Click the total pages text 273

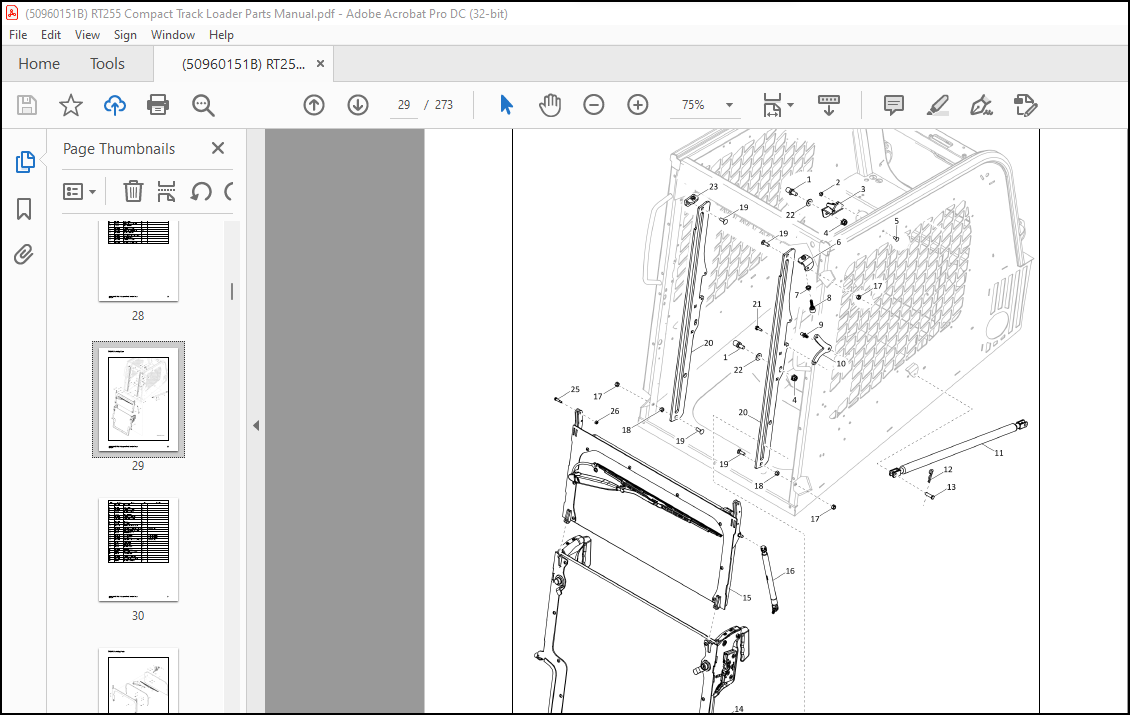444,105
